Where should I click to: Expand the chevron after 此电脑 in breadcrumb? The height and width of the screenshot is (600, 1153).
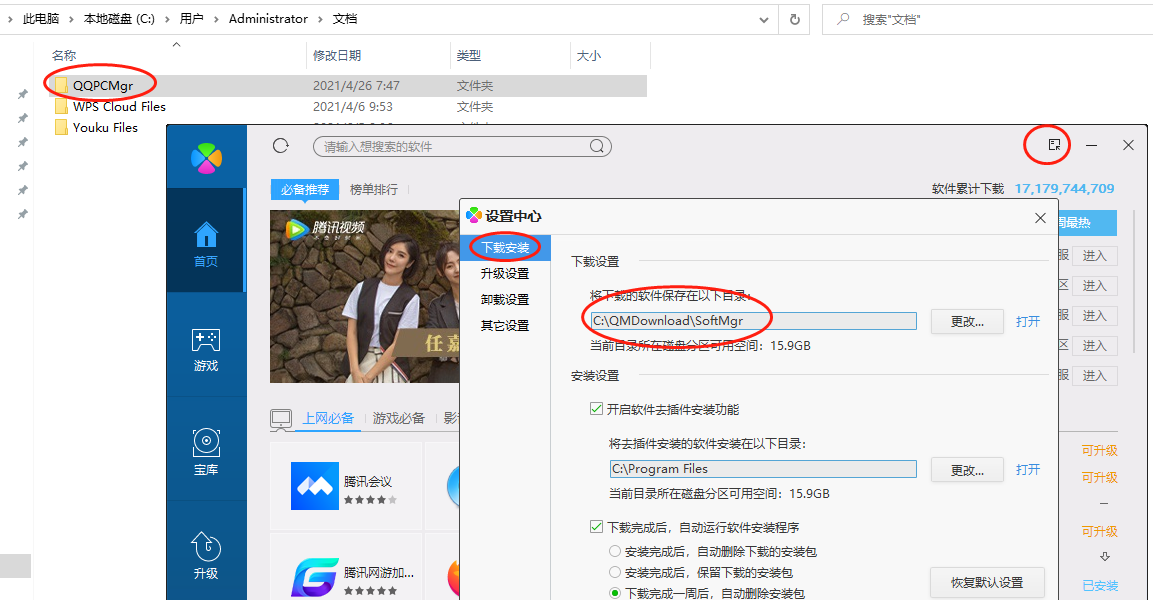click(71, 19)
